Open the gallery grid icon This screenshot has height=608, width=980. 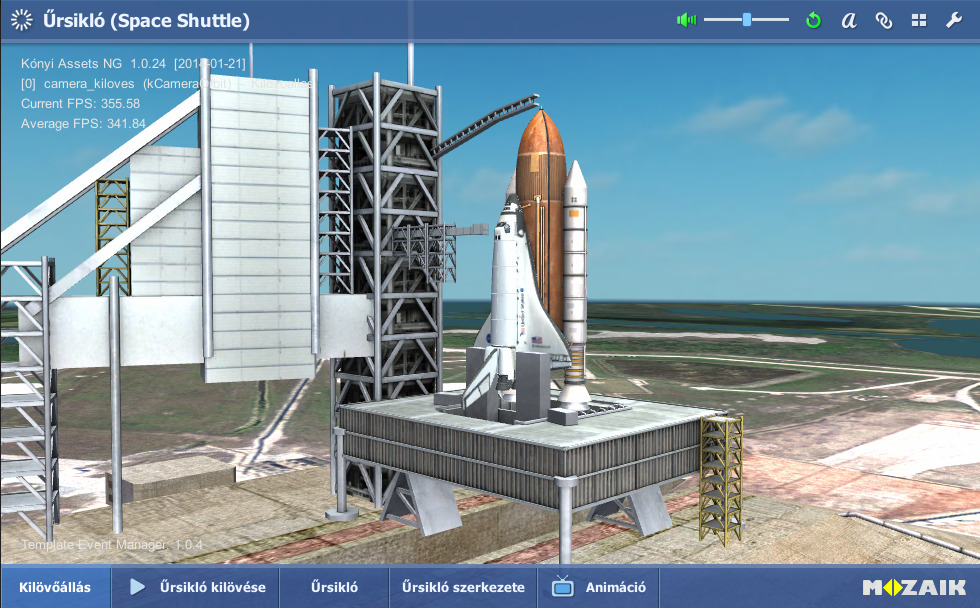click(x=918, y=20)
